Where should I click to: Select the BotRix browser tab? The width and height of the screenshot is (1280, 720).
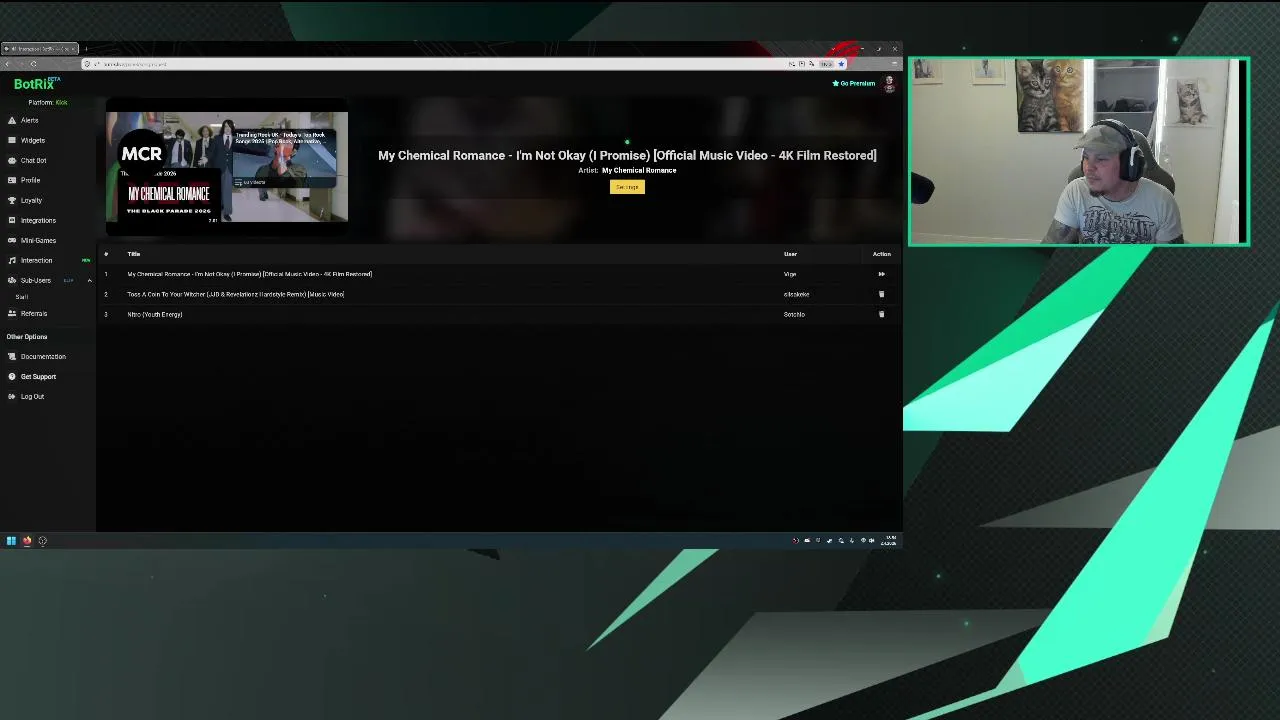(x=40, y=49)
